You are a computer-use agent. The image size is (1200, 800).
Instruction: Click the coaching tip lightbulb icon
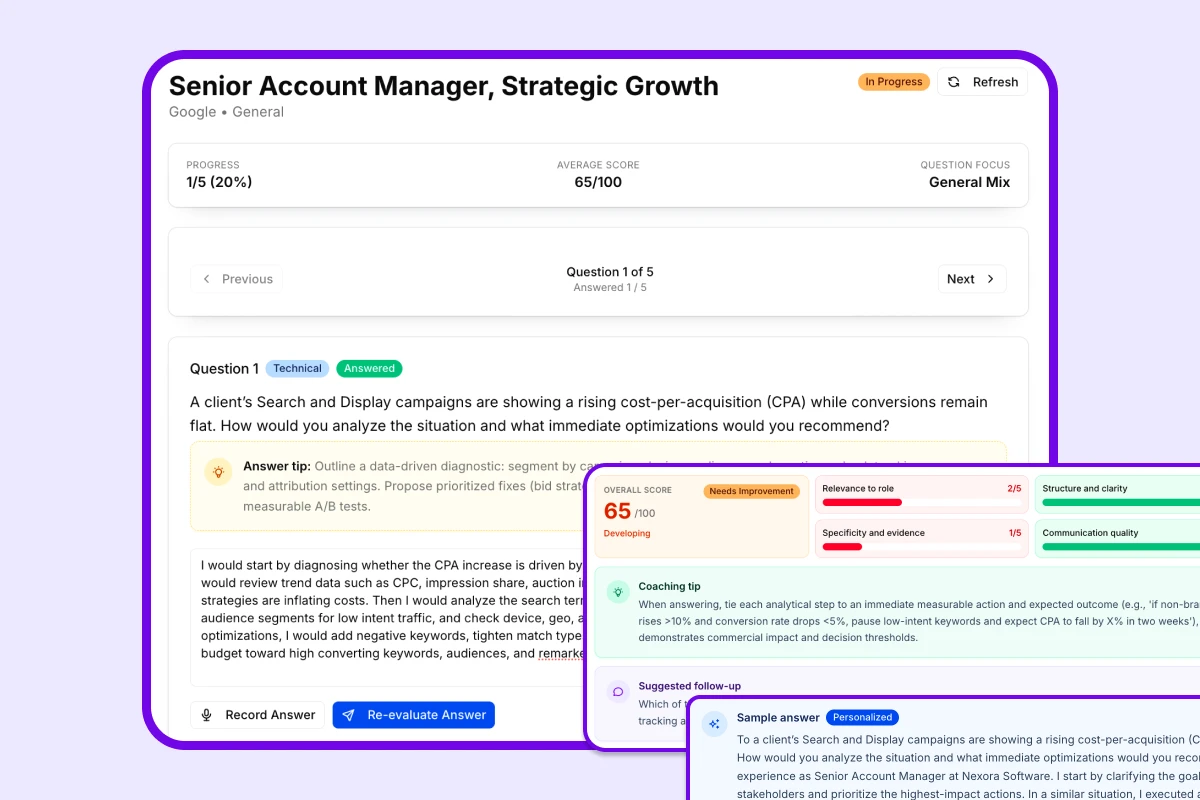618,592
